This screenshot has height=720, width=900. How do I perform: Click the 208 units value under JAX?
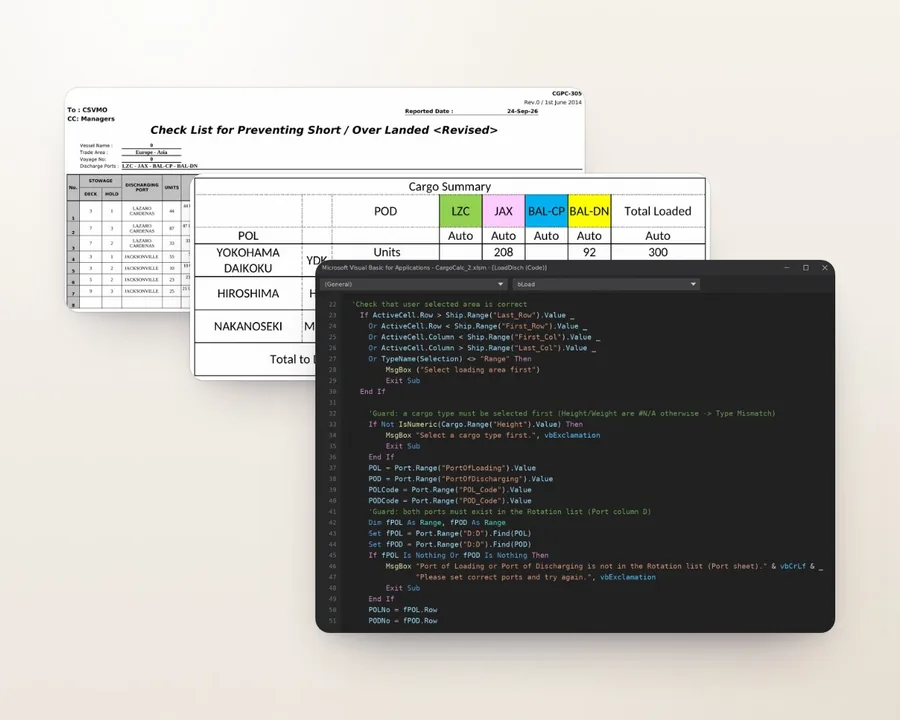pos(503,252)
